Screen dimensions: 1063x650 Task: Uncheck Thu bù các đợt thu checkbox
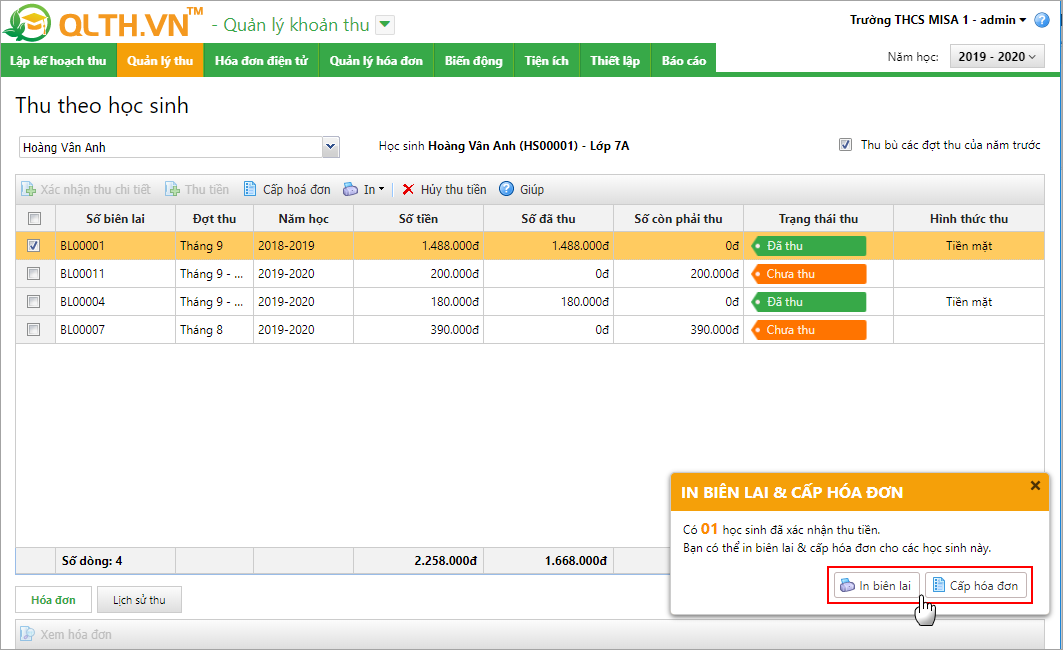tap(846, 145)
